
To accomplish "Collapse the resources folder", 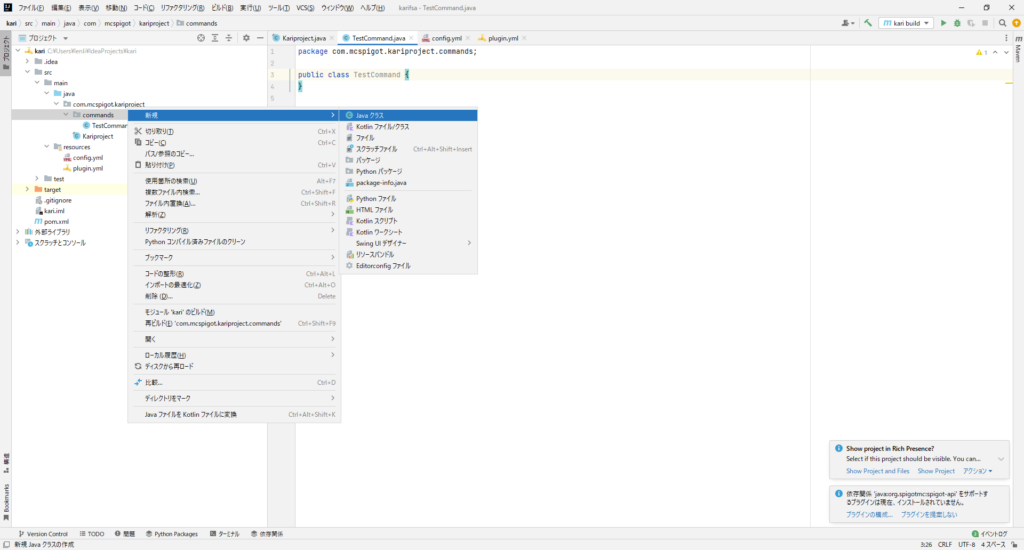I will [46, 147].
